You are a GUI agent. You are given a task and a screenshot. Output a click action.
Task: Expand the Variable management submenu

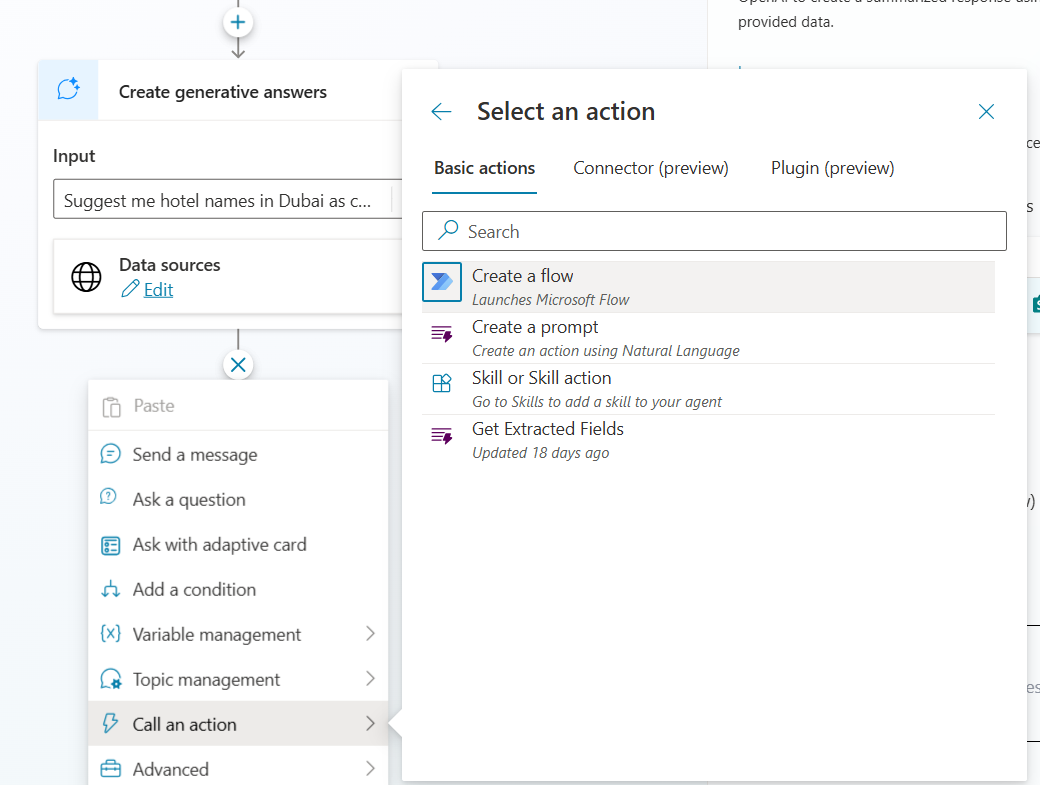[370, 634]
